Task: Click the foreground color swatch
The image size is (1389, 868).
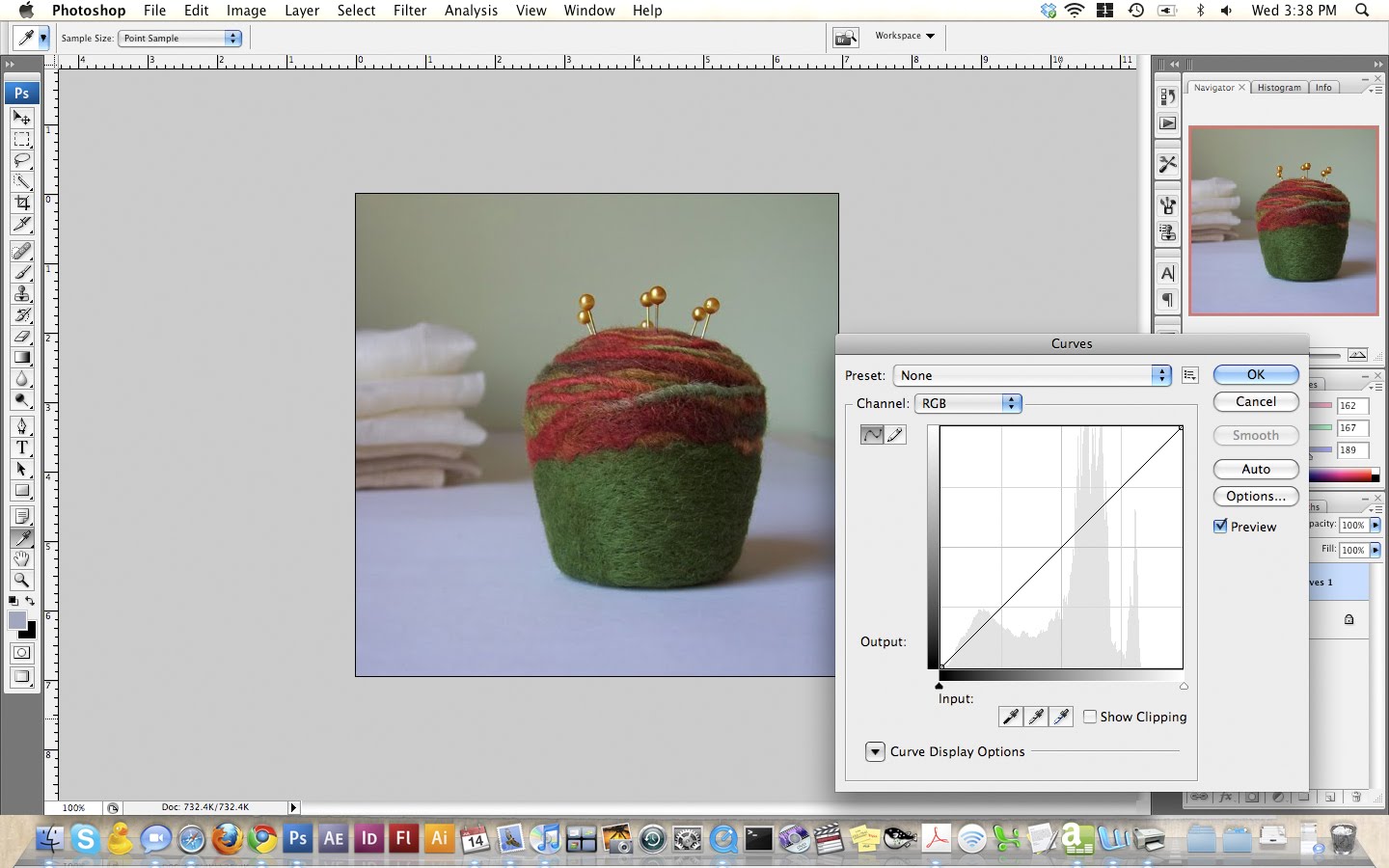Action: point(15,617)
